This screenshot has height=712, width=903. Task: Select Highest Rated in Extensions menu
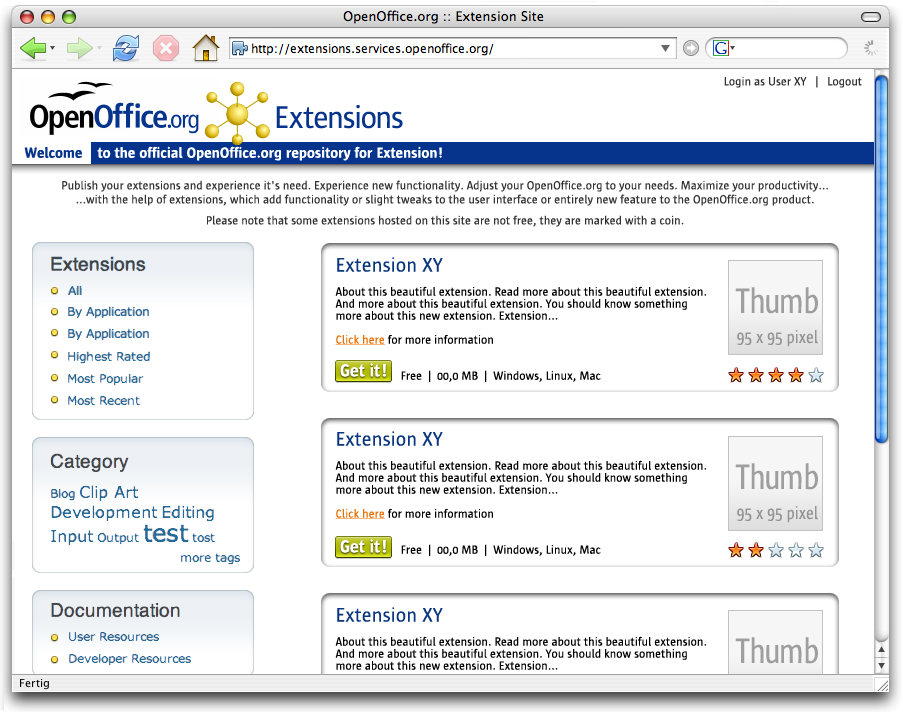[108, 356]
